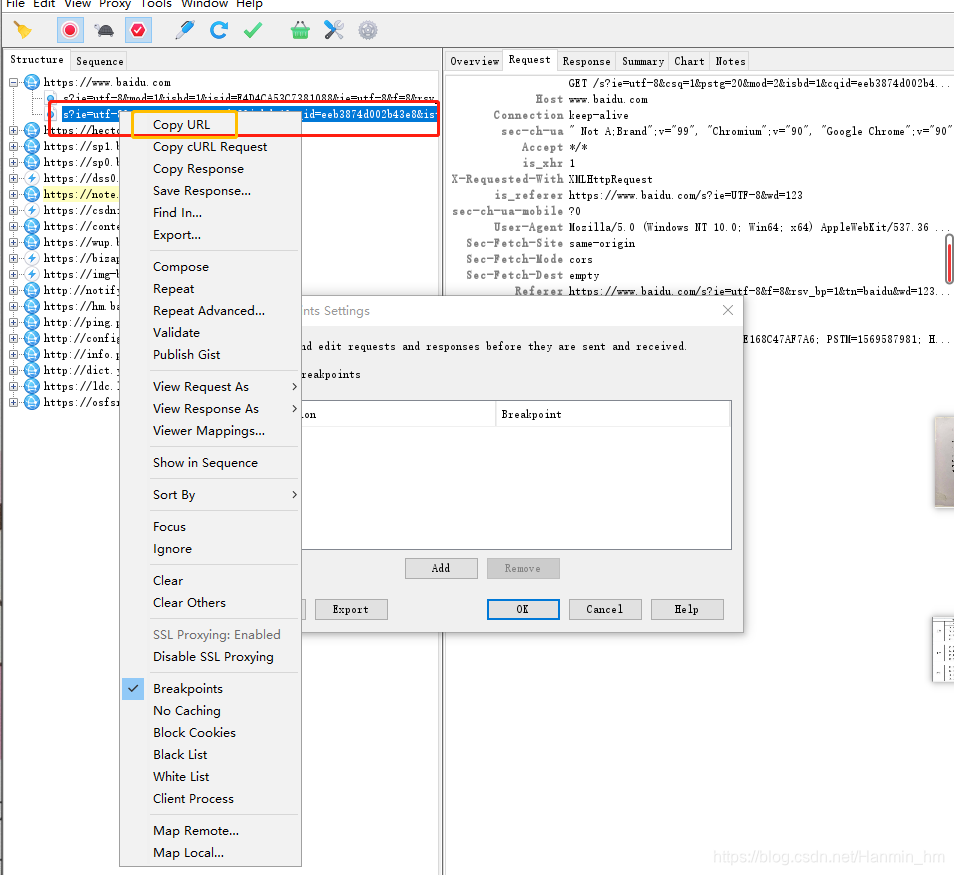Click Help in Breakpoints Settings dialog

tap(687, 609)
